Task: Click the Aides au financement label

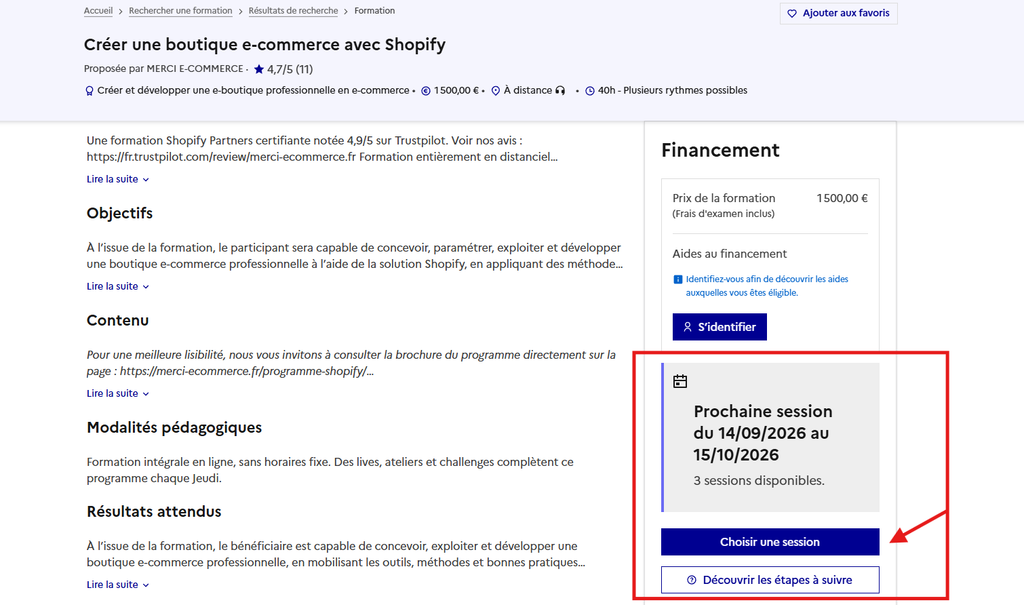Action: click(729, 253)
